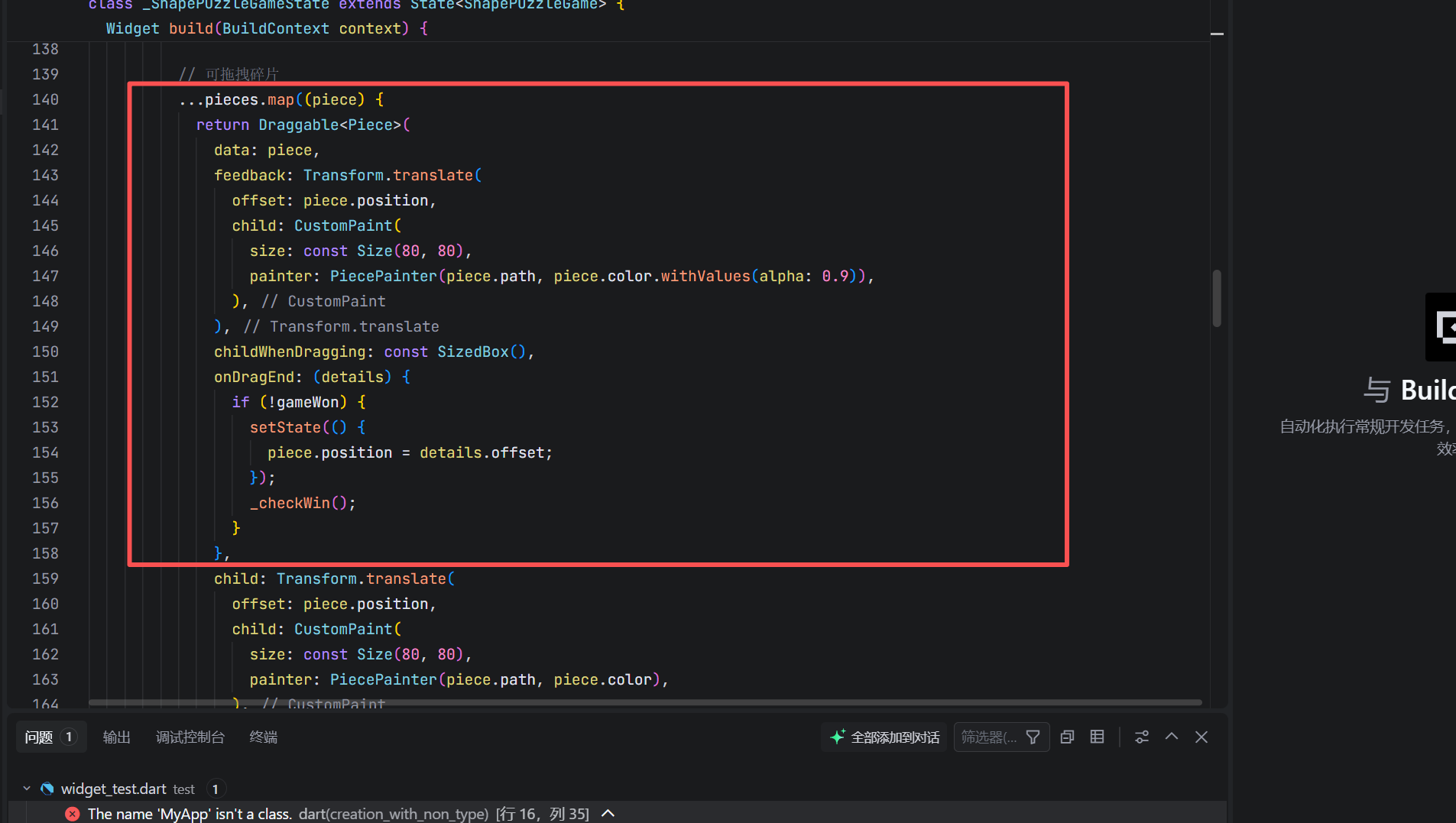Open the 终端 terminal tab
This screenshot has width=1456, height=823.
point(263,737)
